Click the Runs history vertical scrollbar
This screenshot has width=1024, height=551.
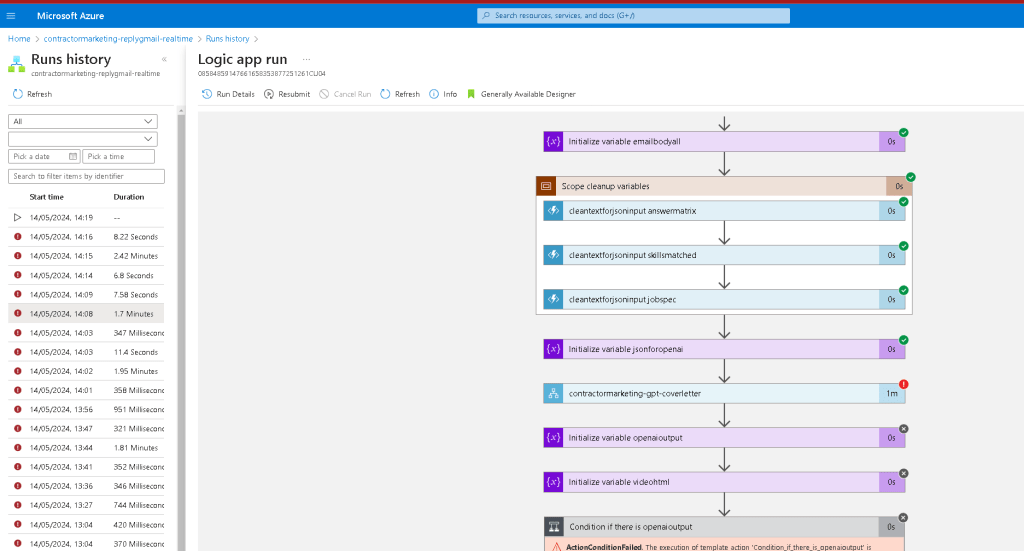pos(181,326)
